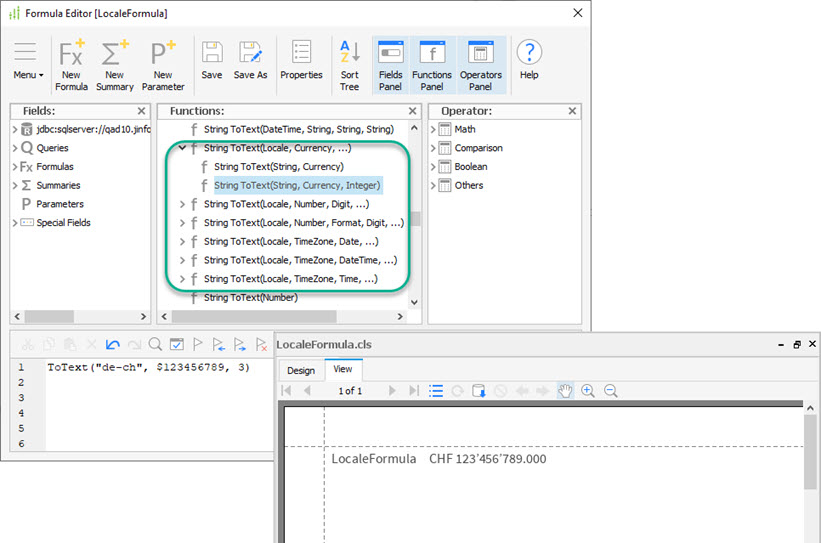Switch to the Design tab
821x543 pixels.
[x=301, y=370]
